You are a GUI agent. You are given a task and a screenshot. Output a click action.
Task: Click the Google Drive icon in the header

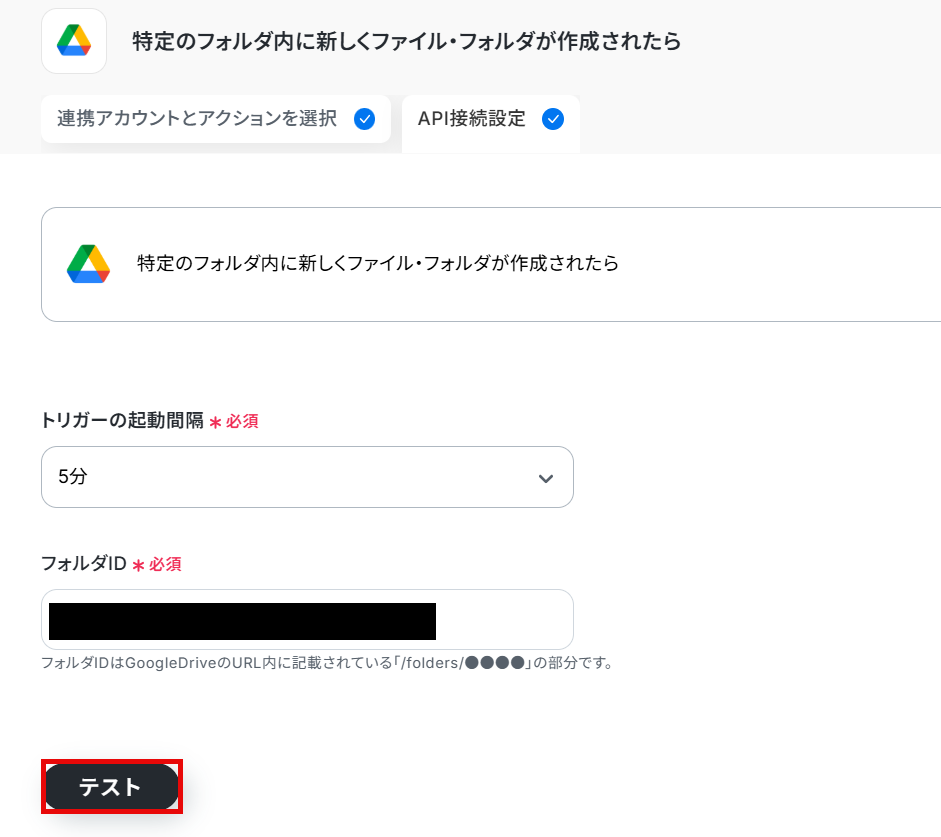point(74,41)
